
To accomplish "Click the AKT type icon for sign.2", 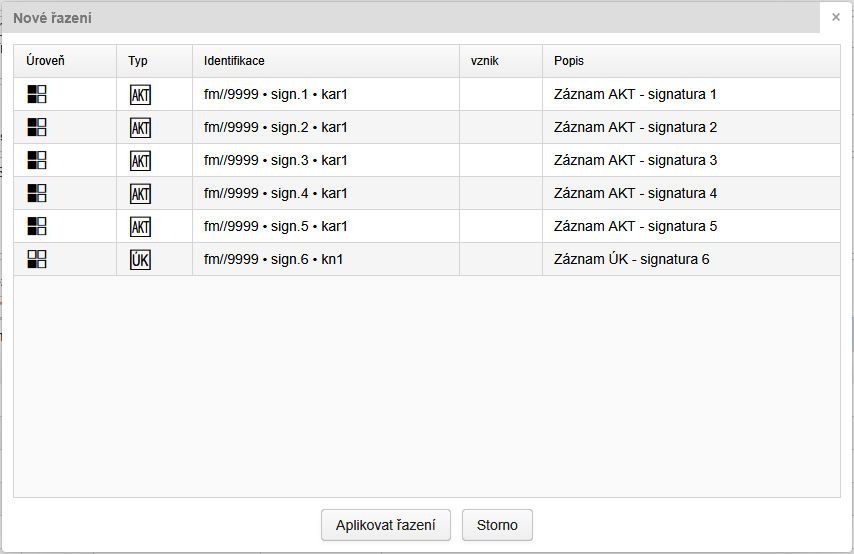I will [x=140, y=128].
